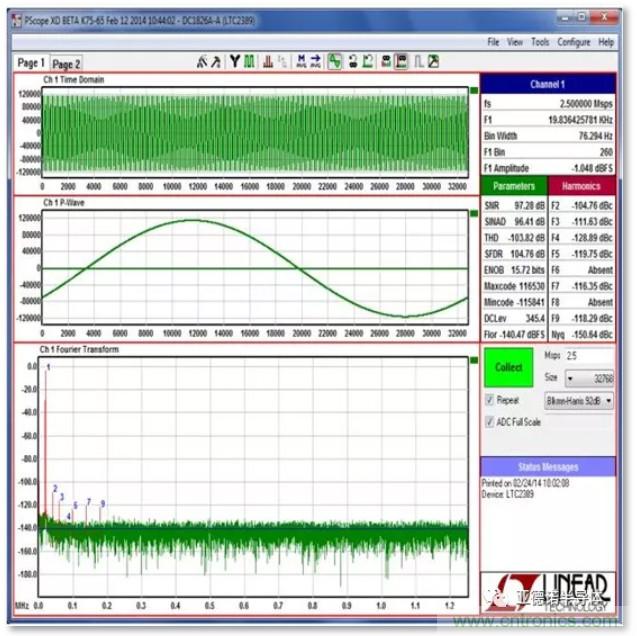Image resolution: width=637 pixels, height=636 pixels.
Task: Uncheck the Repeat checkbox
Action: coord(489,400)
